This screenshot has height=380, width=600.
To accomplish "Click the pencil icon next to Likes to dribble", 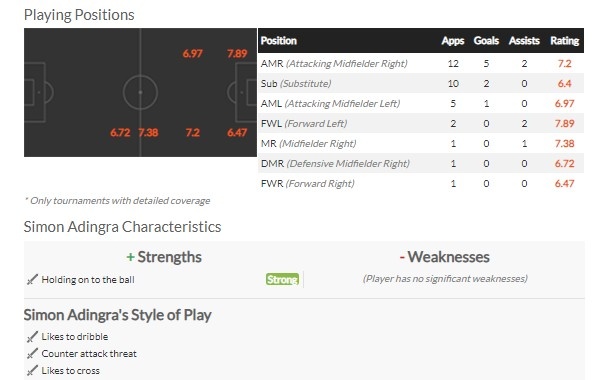I will [x=32, y=337].
